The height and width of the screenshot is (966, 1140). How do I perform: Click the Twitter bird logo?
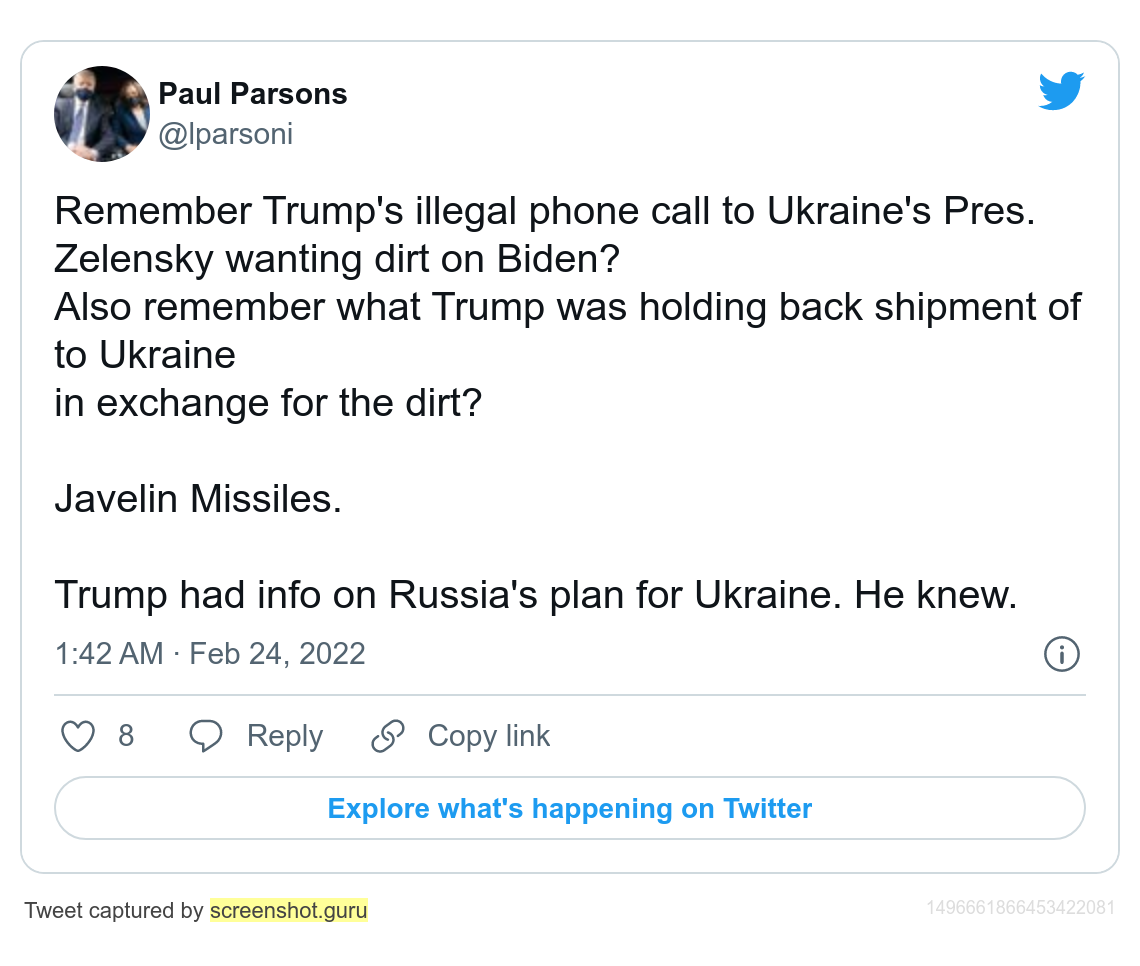(x=1061, y=91)
